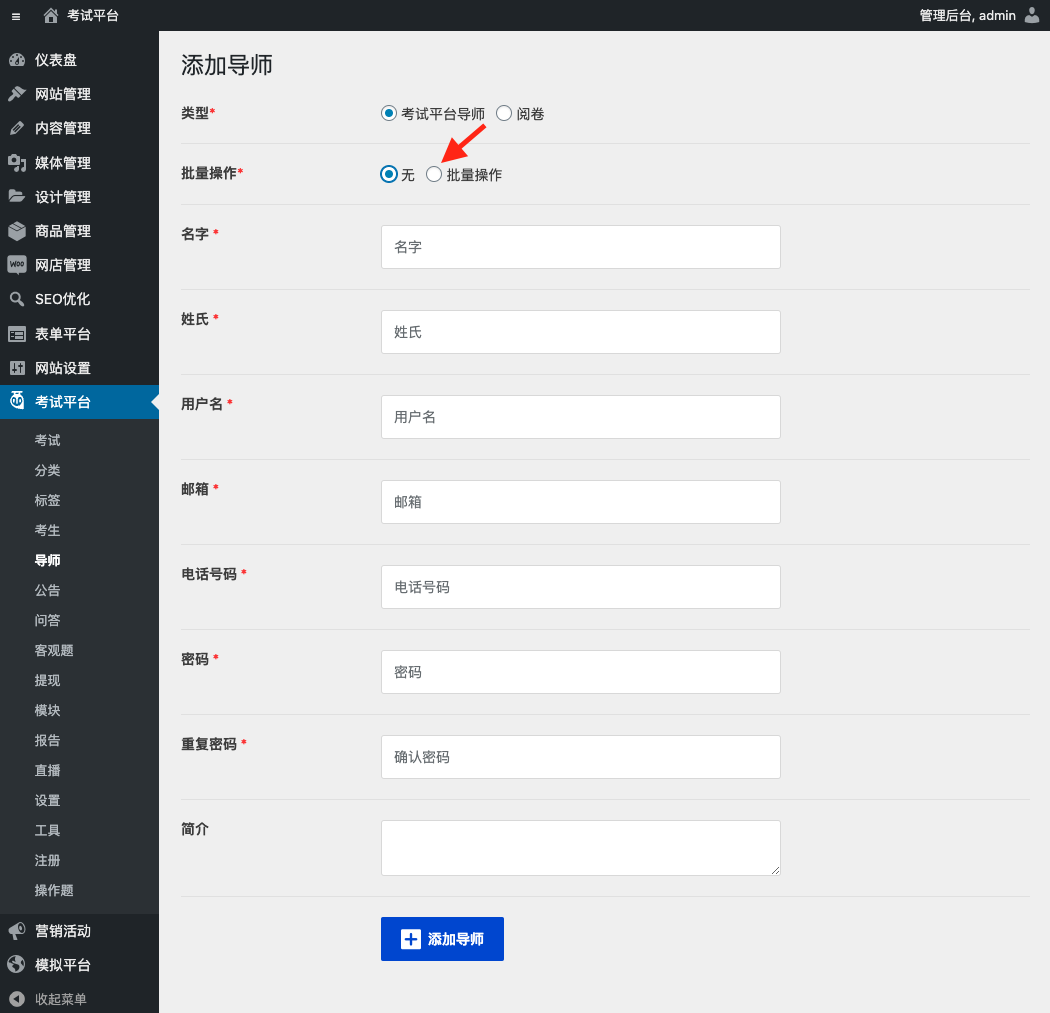Select the 阅卷 radio option
This screenshot has height=1013, width=1050.
504,113
